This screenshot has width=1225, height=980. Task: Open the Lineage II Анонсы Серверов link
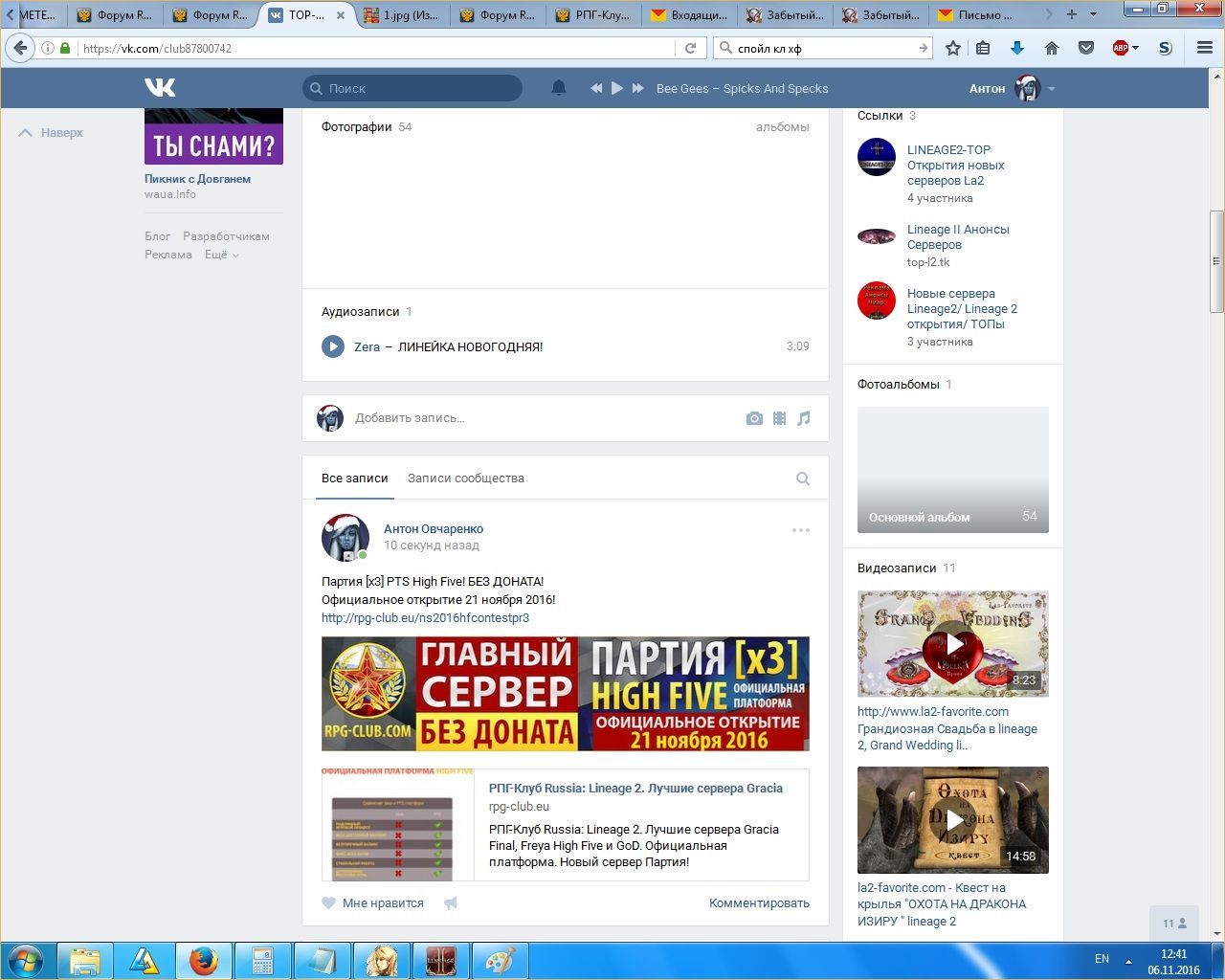(958, 236)
